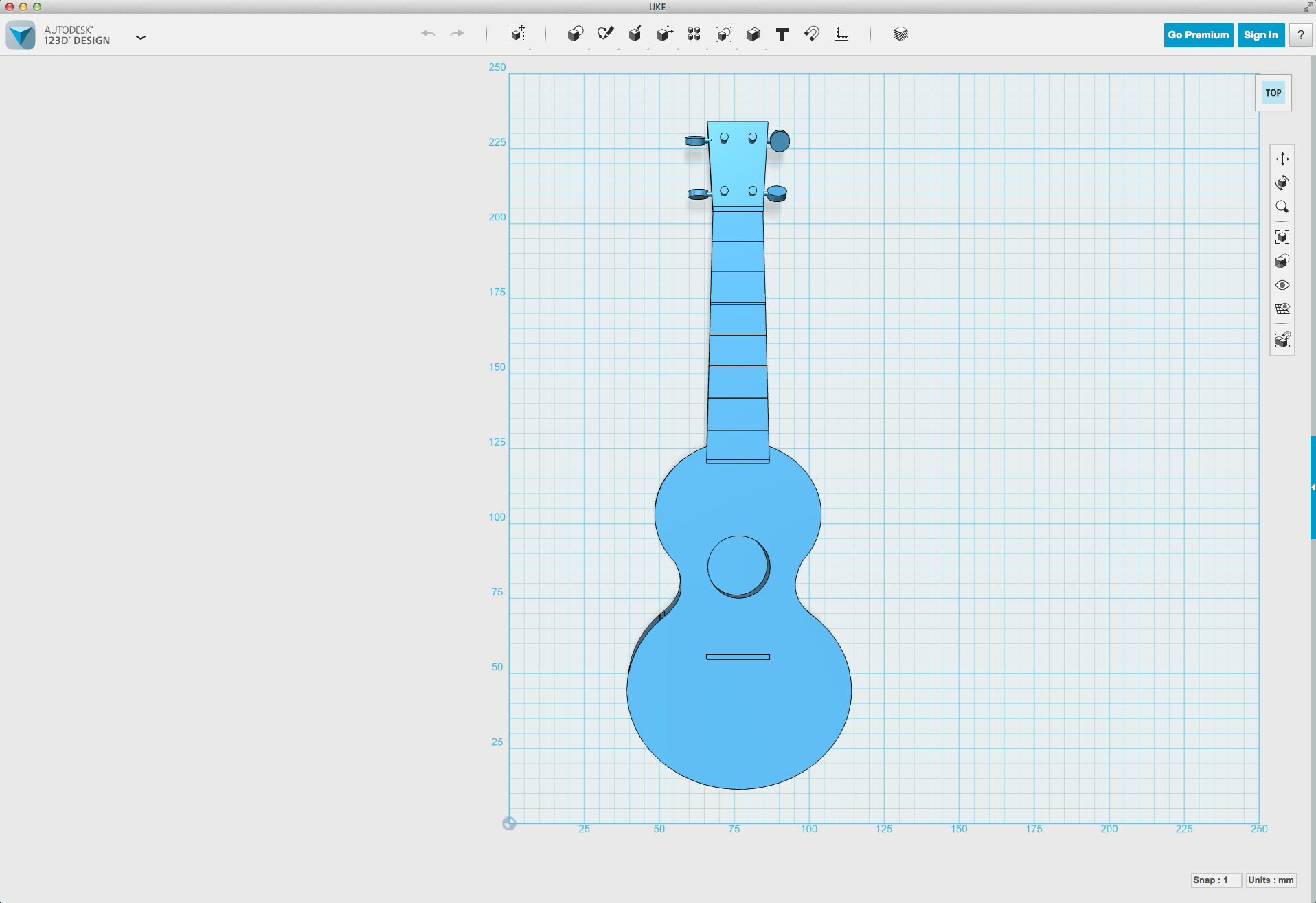Click the Go Premium button

1198,34
